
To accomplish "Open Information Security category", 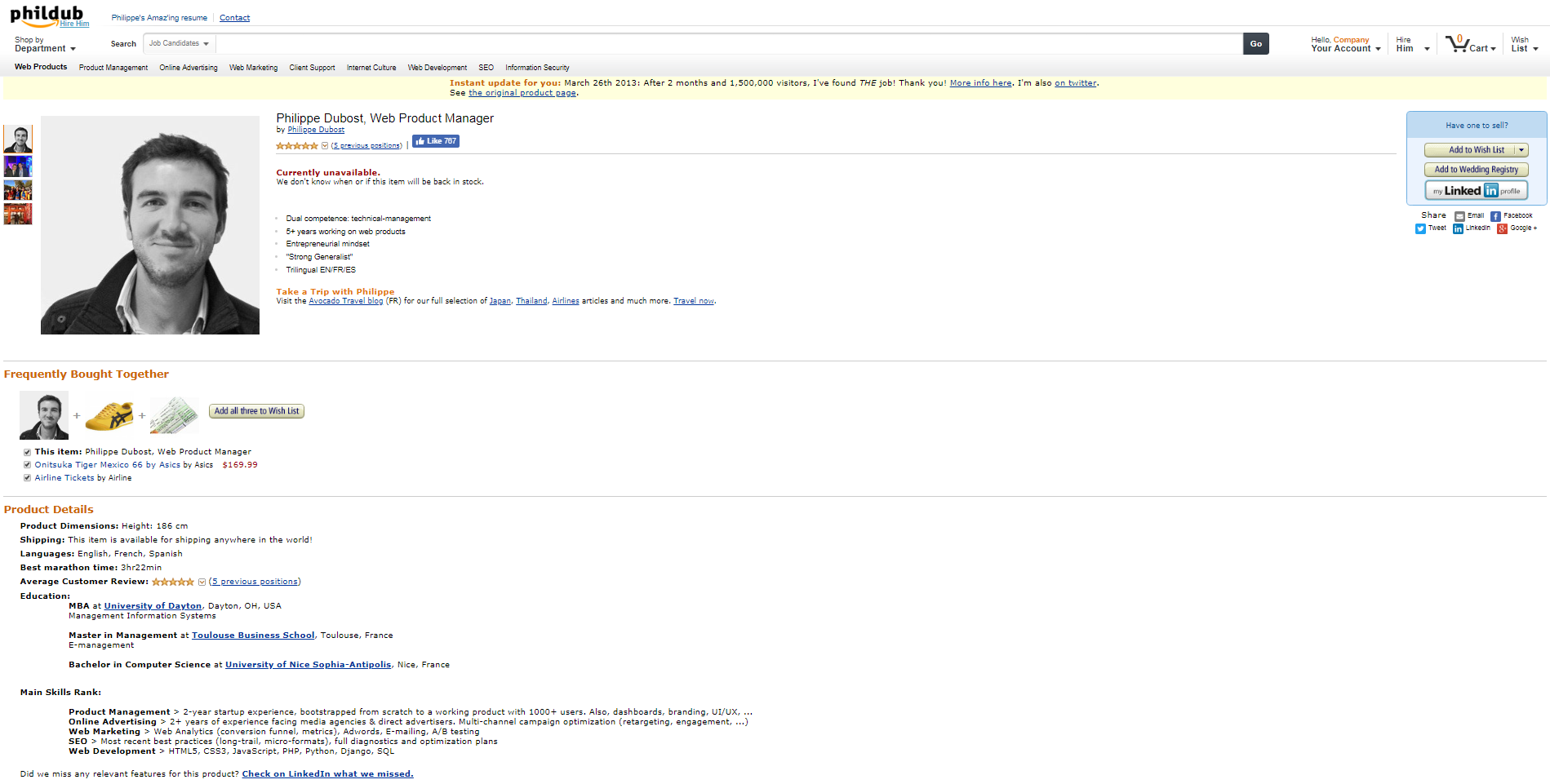I will [537, 68].
